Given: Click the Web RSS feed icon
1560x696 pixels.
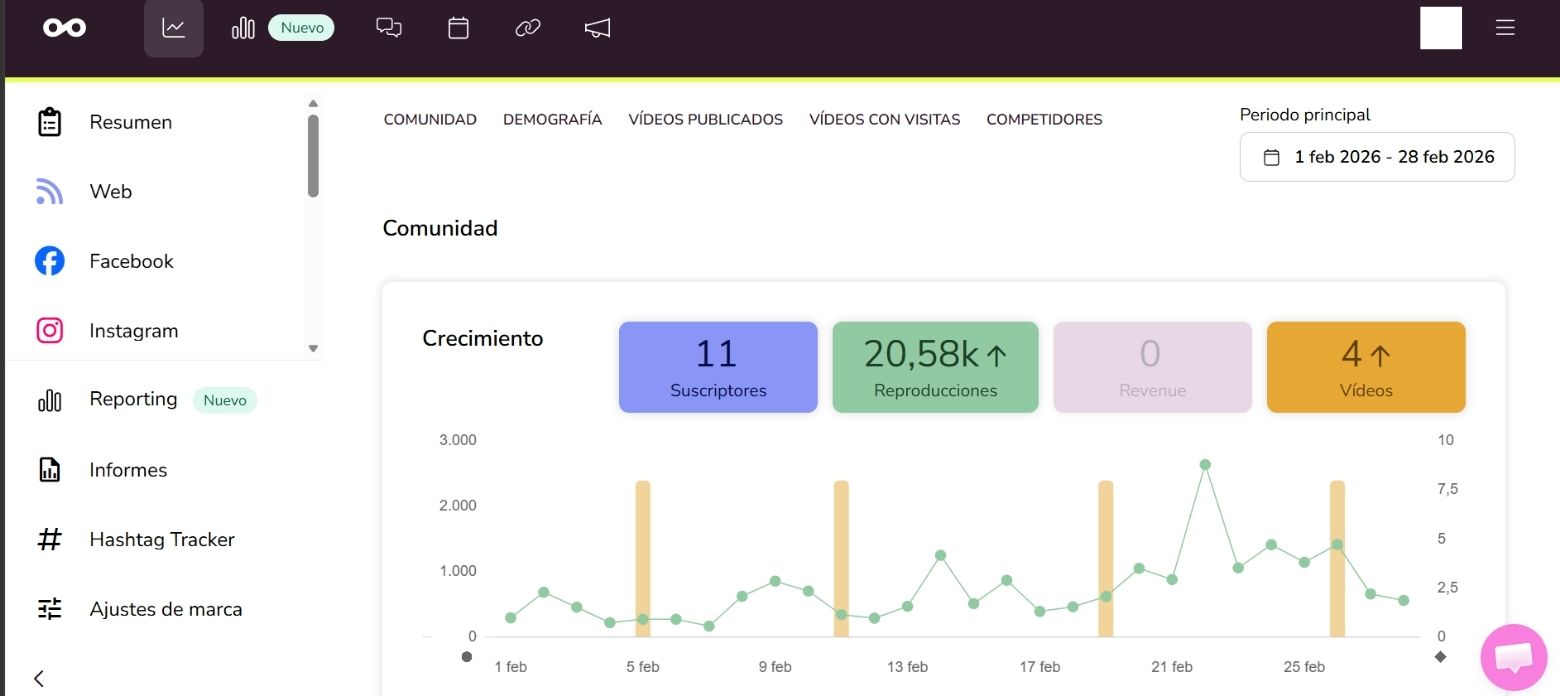Looking at the screenshot, I should coord(49,191).
